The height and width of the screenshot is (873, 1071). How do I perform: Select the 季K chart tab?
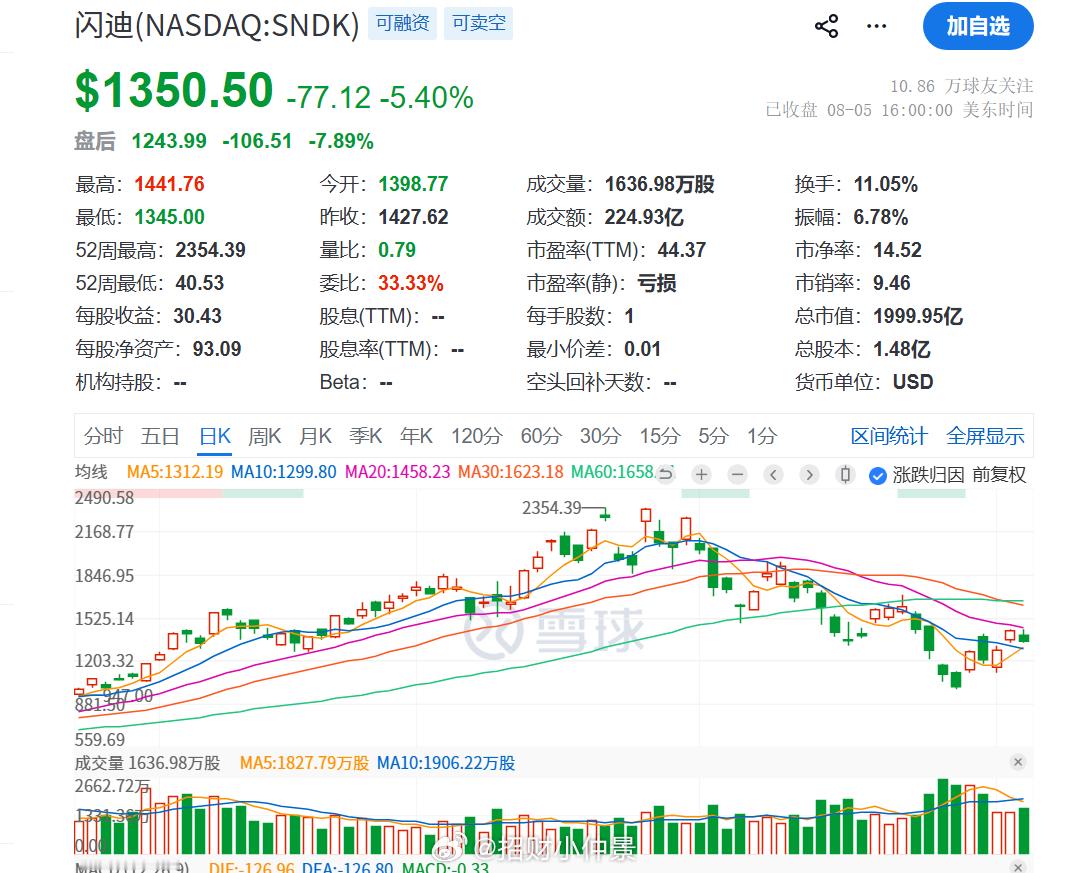pyautogui.click(x=366, y=436)
